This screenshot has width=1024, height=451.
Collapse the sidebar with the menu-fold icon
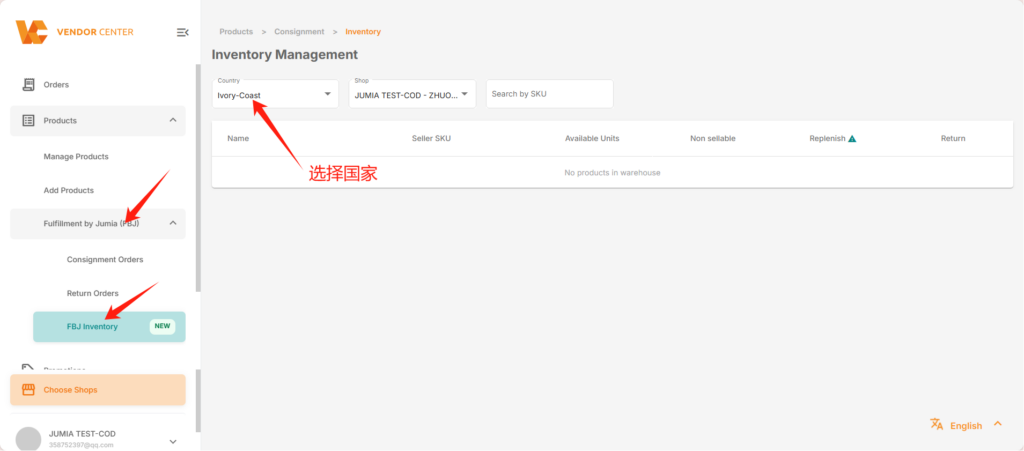click(183, 32)
